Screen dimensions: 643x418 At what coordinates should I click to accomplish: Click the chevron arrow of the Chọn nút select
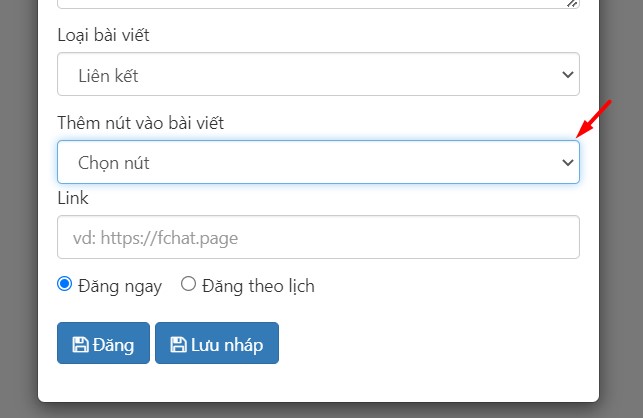pos(568,162)
